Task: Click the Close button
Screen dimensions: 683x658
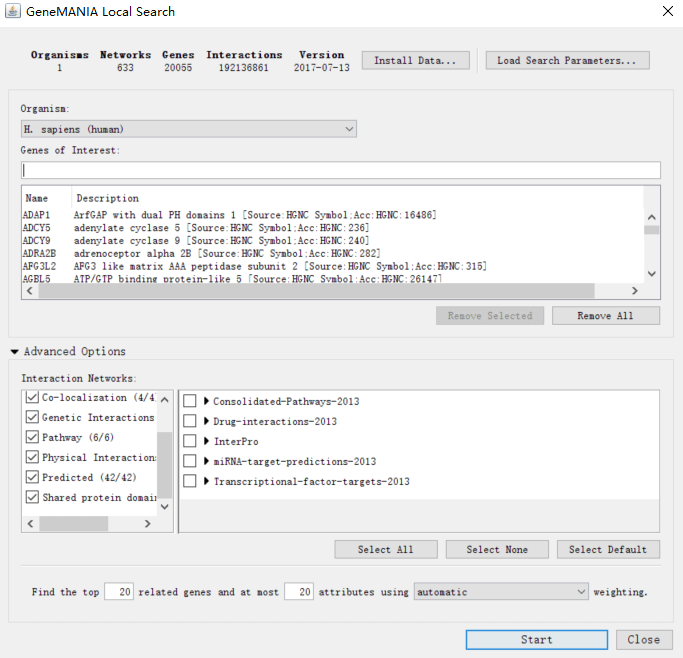Action: click(644, 640)
